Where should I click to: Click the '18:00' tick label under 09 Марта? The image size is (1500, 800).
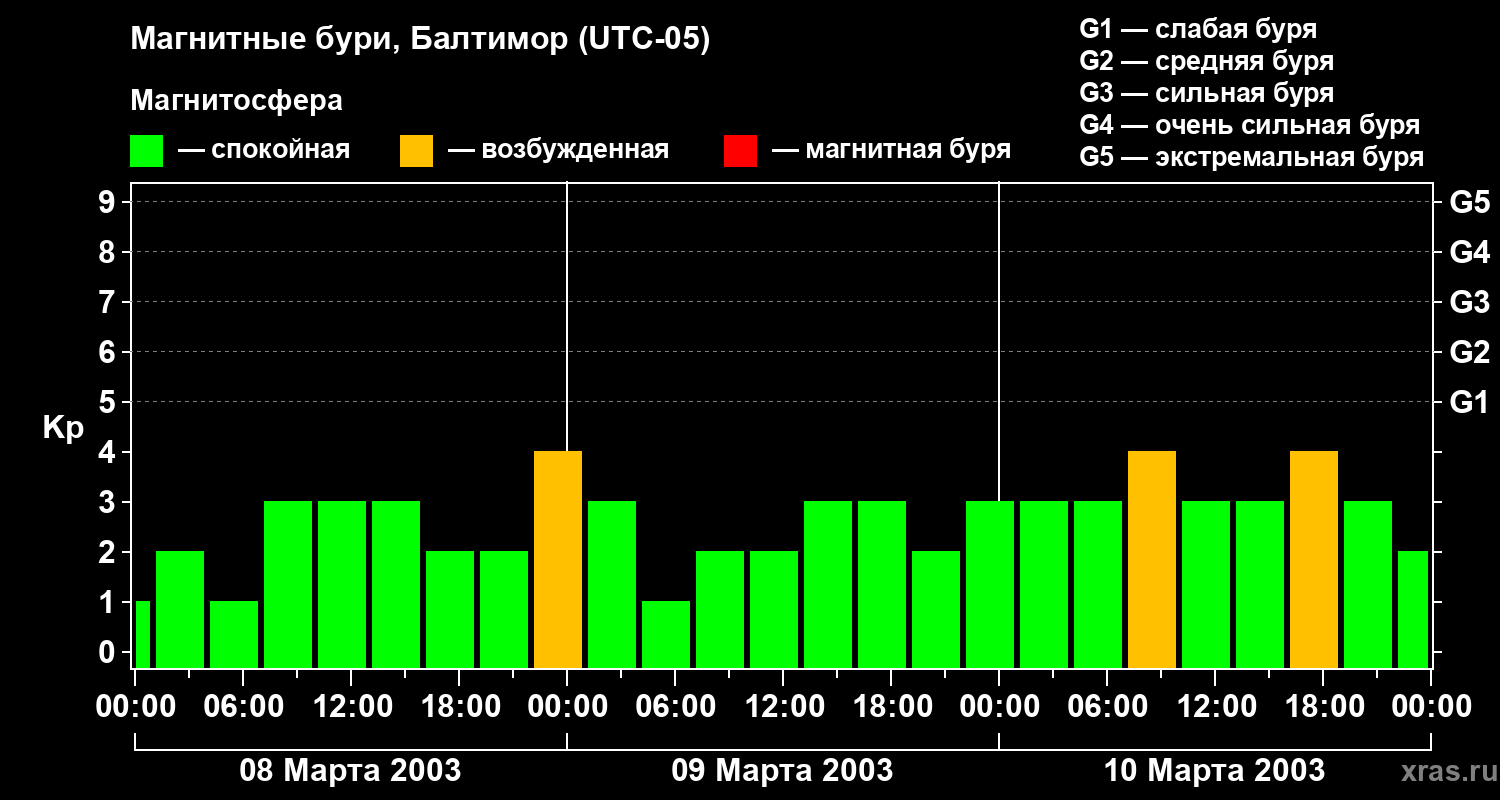(x=891, y=707)
